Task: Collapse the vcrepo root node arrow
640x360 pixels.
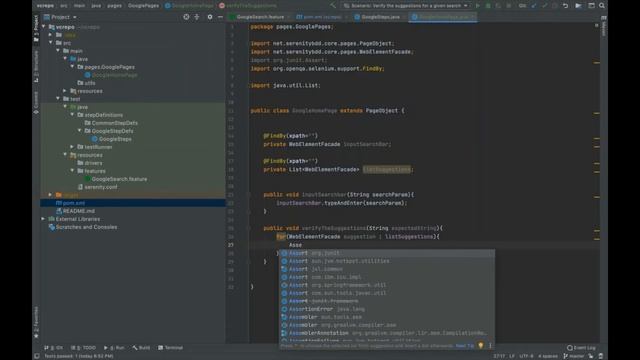Action: coord(44,27)
